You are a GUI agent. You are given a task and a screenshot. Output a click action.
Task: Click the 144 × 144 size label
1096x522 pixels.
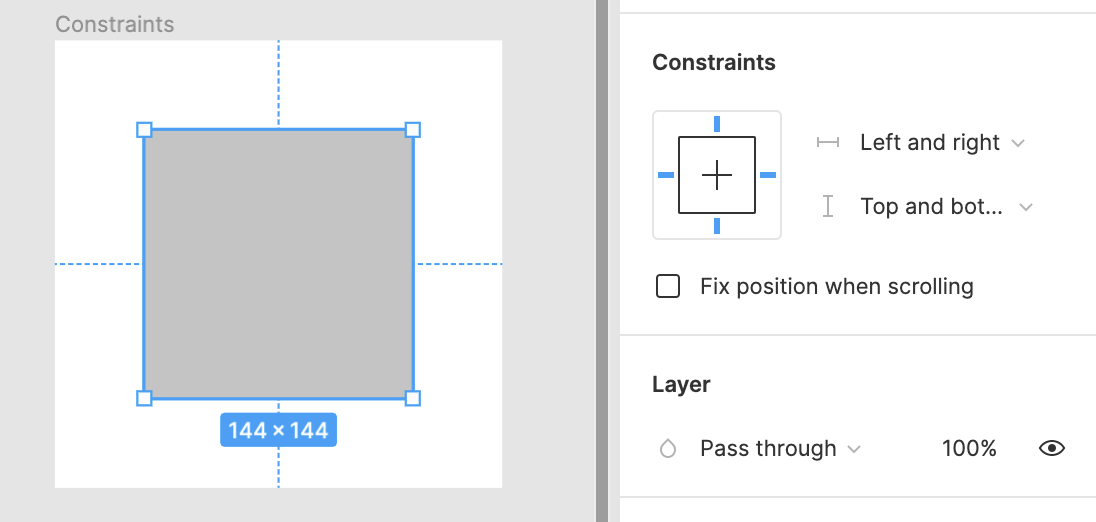click(x=278, y=430)
